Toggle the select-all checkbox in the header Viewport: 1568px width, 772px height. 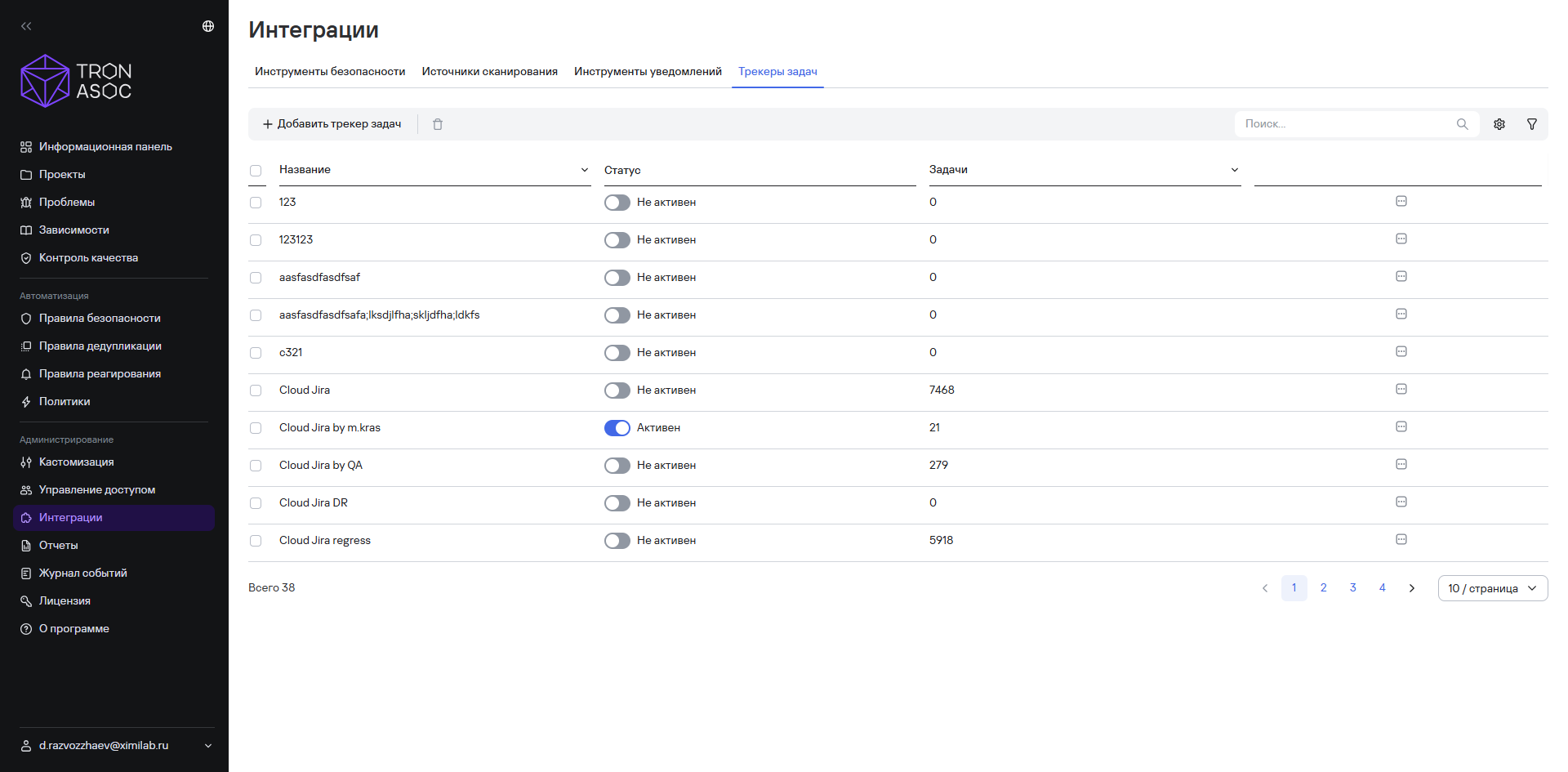point(256,171)
